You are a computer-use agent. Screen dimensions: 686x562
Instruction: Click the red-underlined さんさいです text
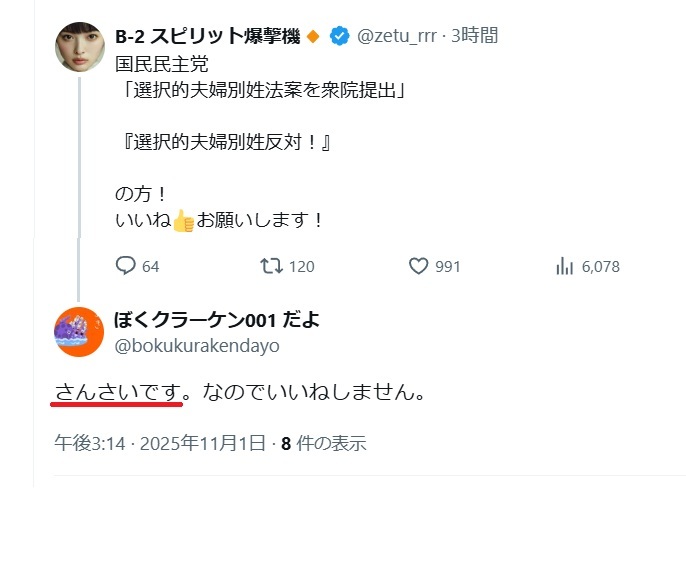click(117, 392)
